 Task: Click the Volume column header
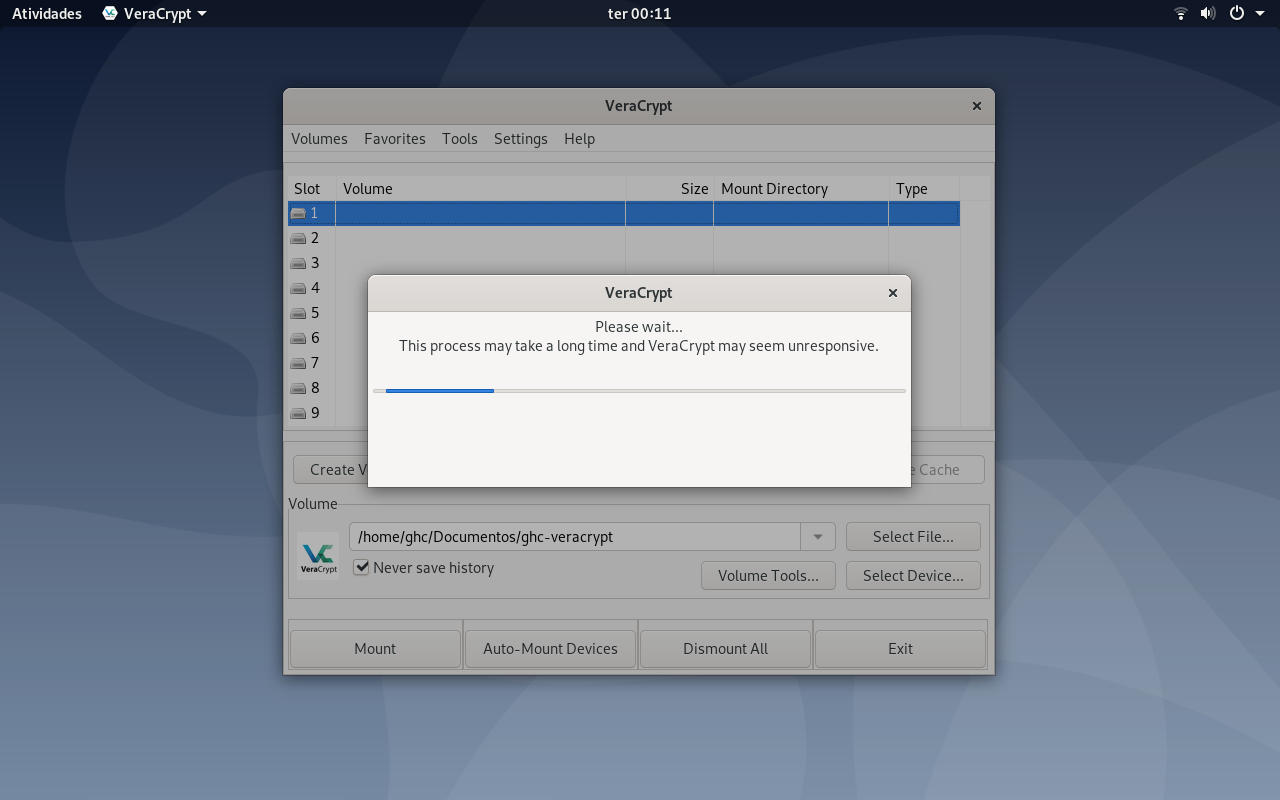point(480,189)
